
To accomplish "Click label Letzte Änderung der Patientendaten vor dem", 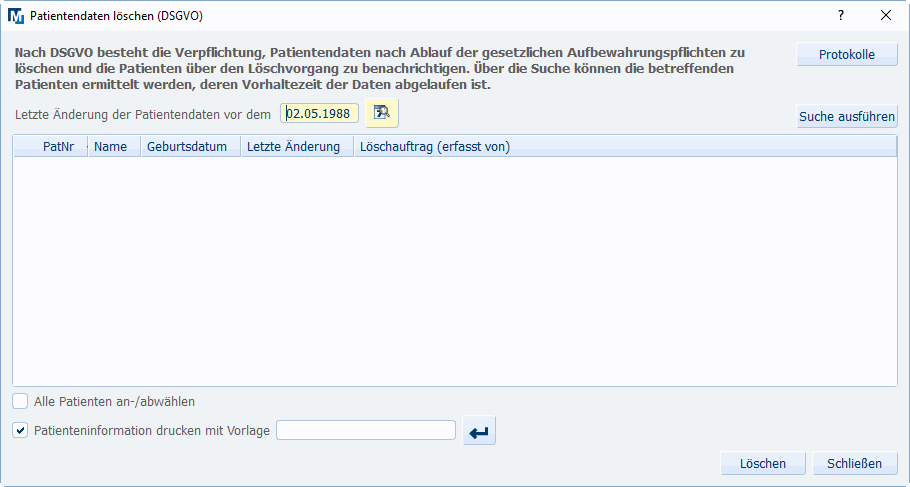I will pyautogui.click(x=143, y=114).
